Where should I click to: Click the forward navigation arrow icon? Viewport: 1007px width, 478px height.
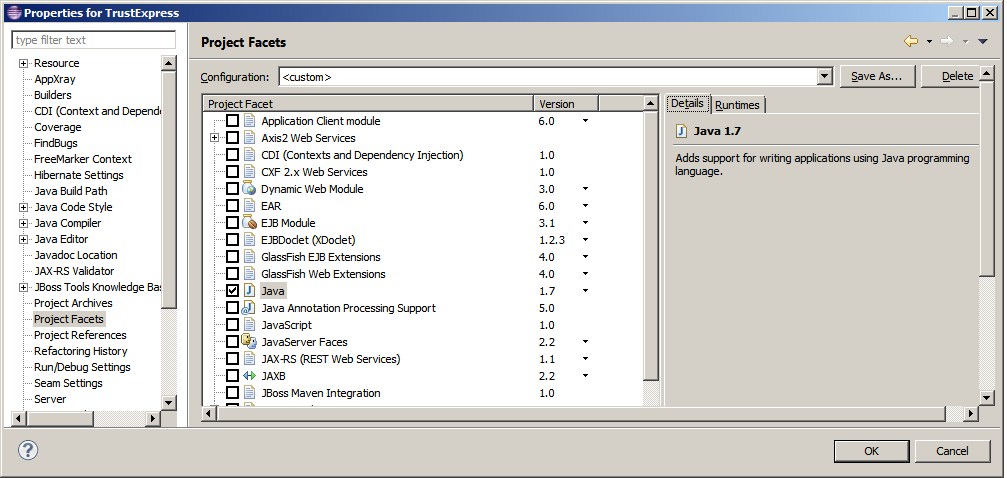947,42
